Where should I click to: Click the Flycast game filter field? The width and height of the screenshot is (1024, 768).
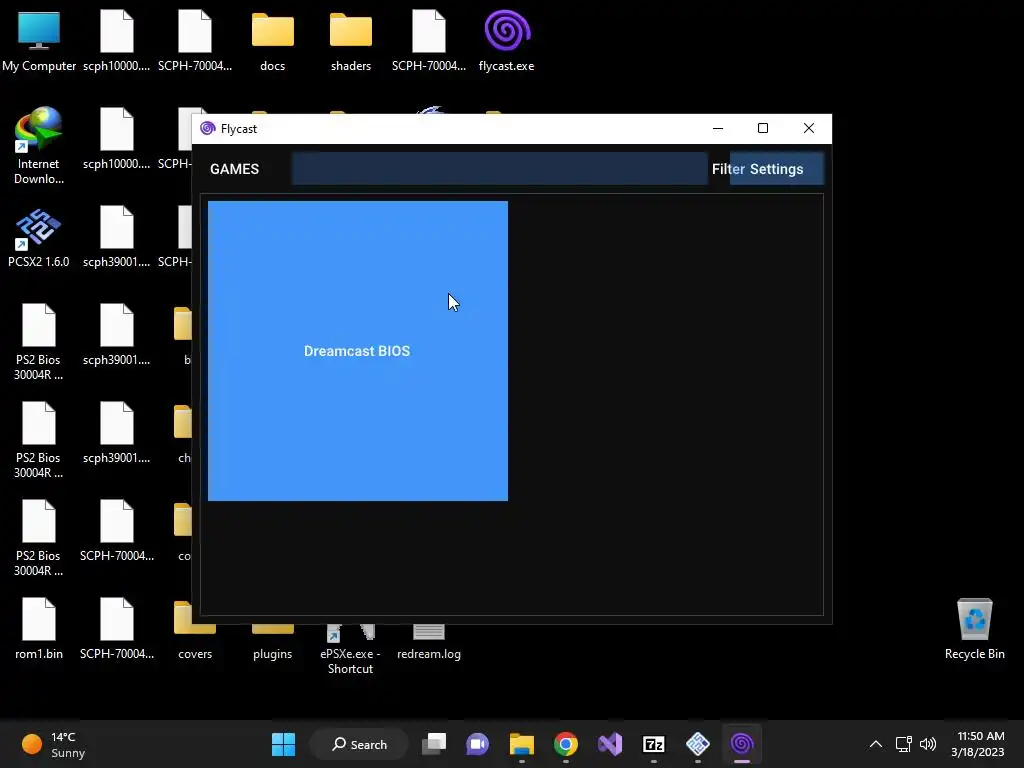pyautogui.click(x=500, y=169)
